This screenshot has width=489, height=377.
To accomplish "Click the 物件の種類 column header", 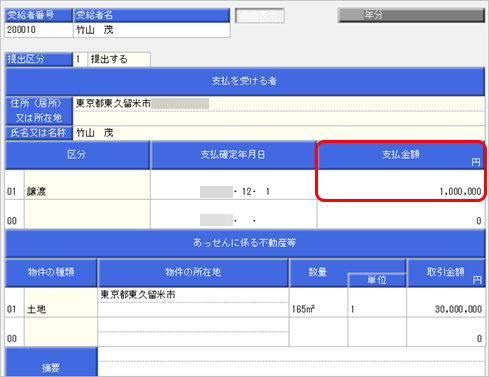I will click(51, 273).
